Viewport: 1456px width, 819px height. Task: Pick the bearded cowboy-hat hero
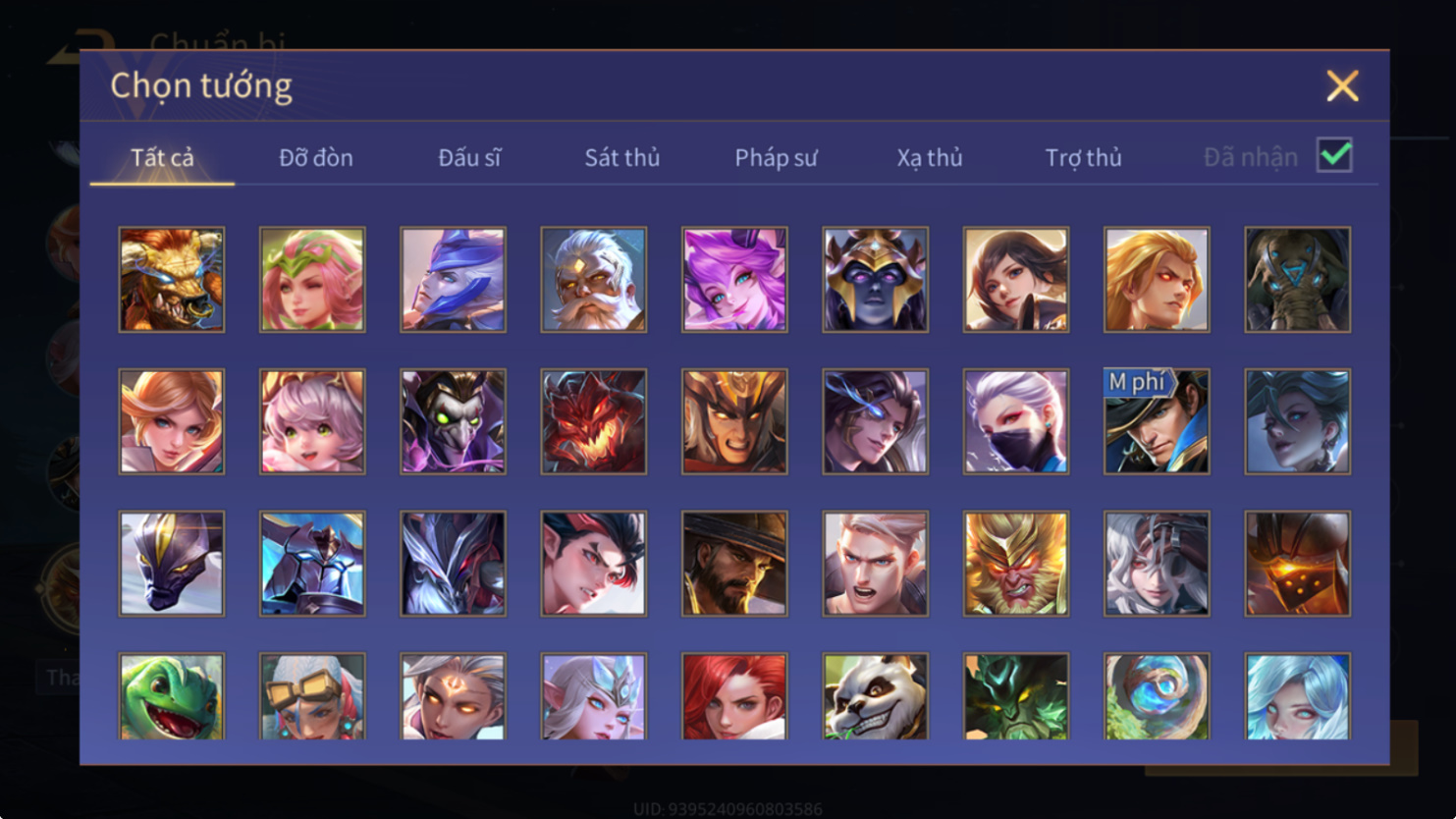pos(734,564)
